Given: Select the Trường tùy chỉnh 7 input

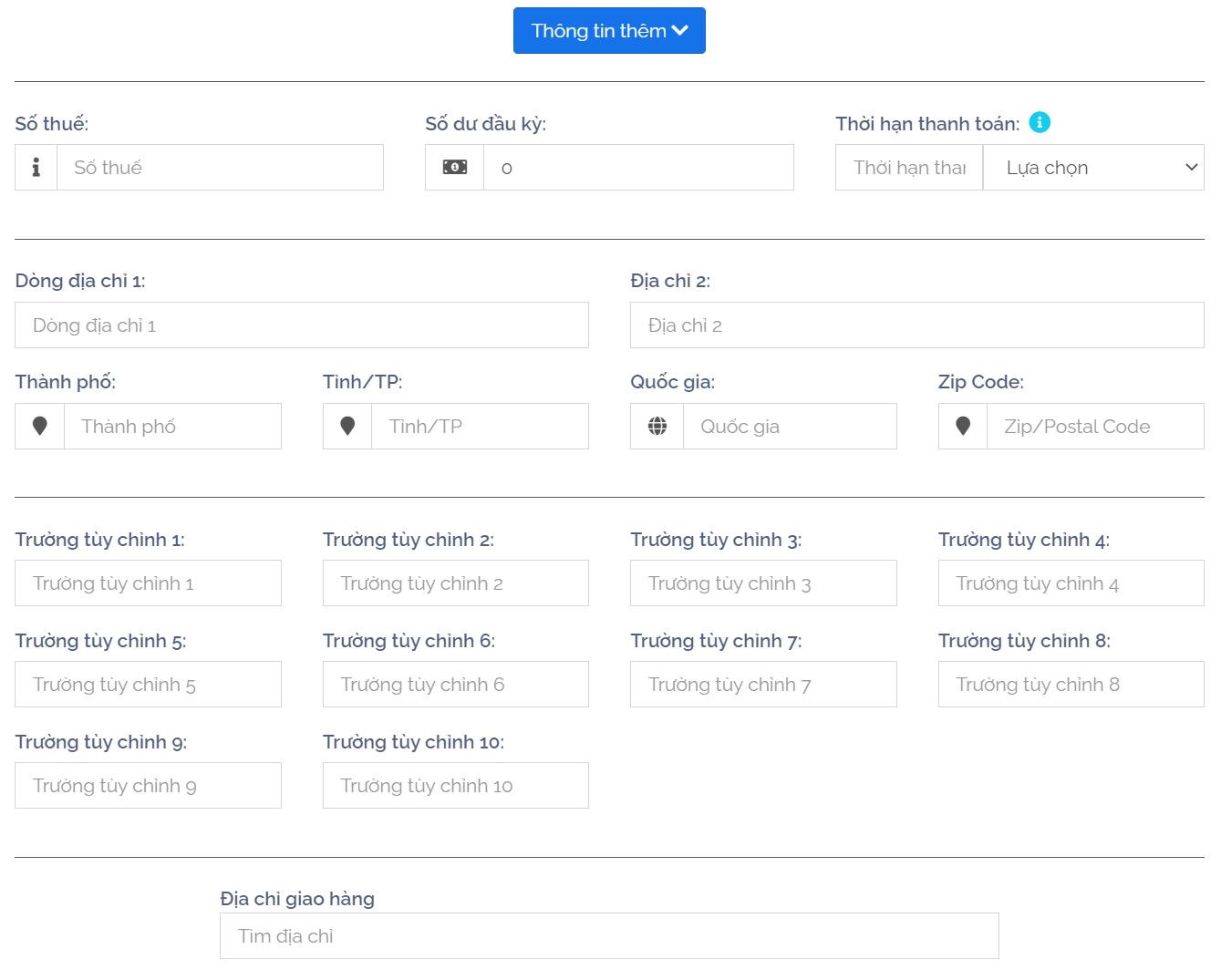Looking at the screenshot, I should (763, 685).
